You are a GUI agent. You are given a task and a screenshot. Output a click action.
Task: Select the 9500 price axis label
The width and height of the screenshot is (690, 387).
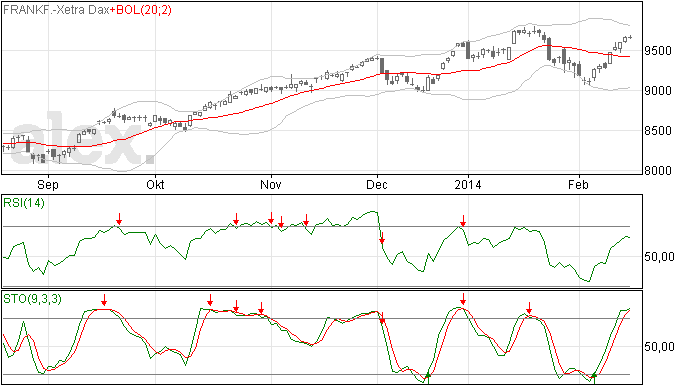coord(658,51)
